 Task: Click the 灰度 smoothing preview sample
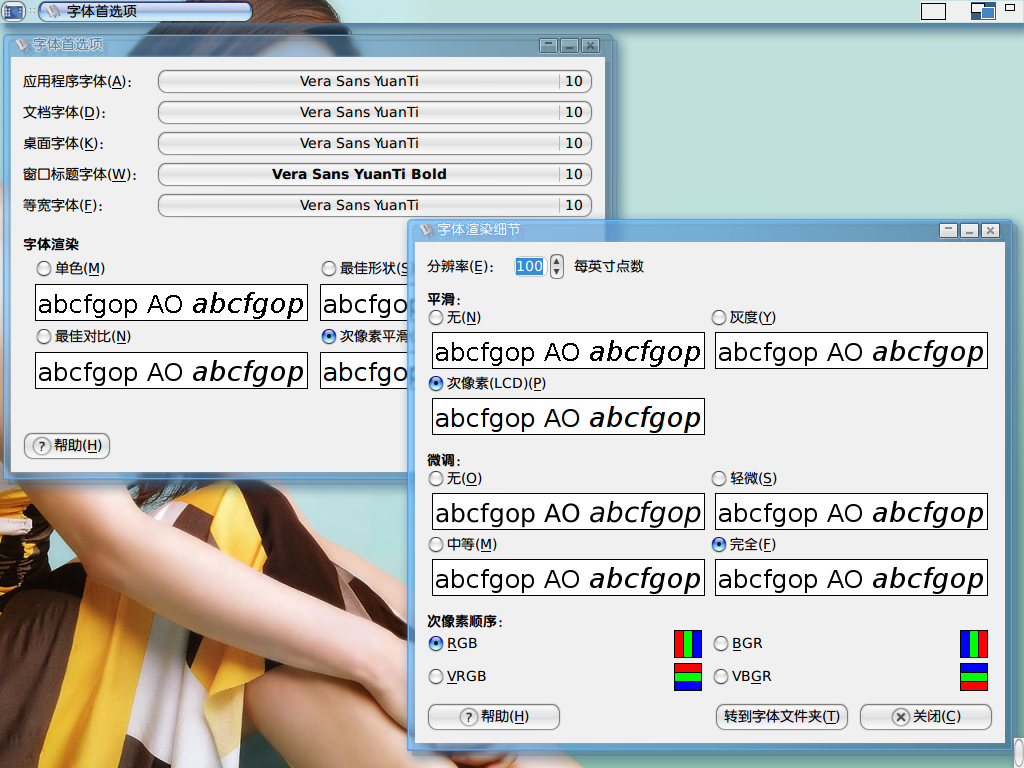(851, 351)
